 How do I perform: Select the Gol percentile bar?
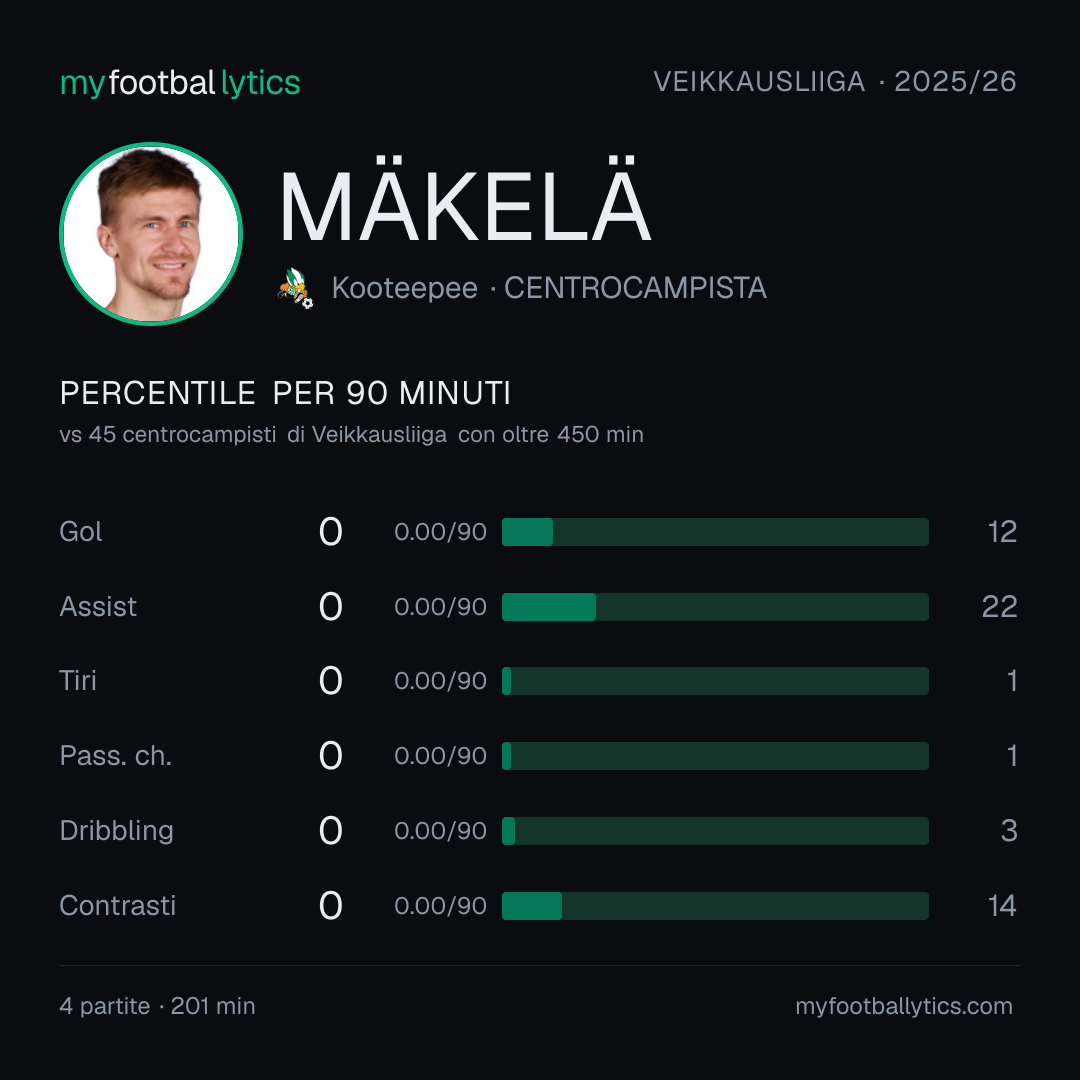715,532
